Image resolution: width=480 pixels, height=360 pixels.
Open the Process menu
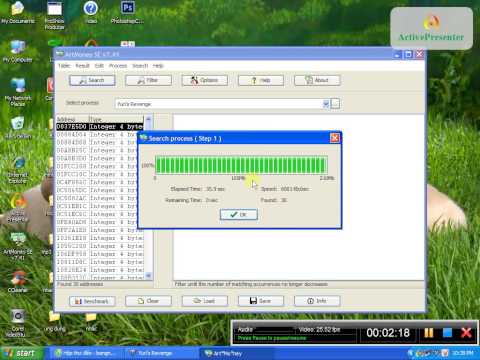tap(118, 66)
